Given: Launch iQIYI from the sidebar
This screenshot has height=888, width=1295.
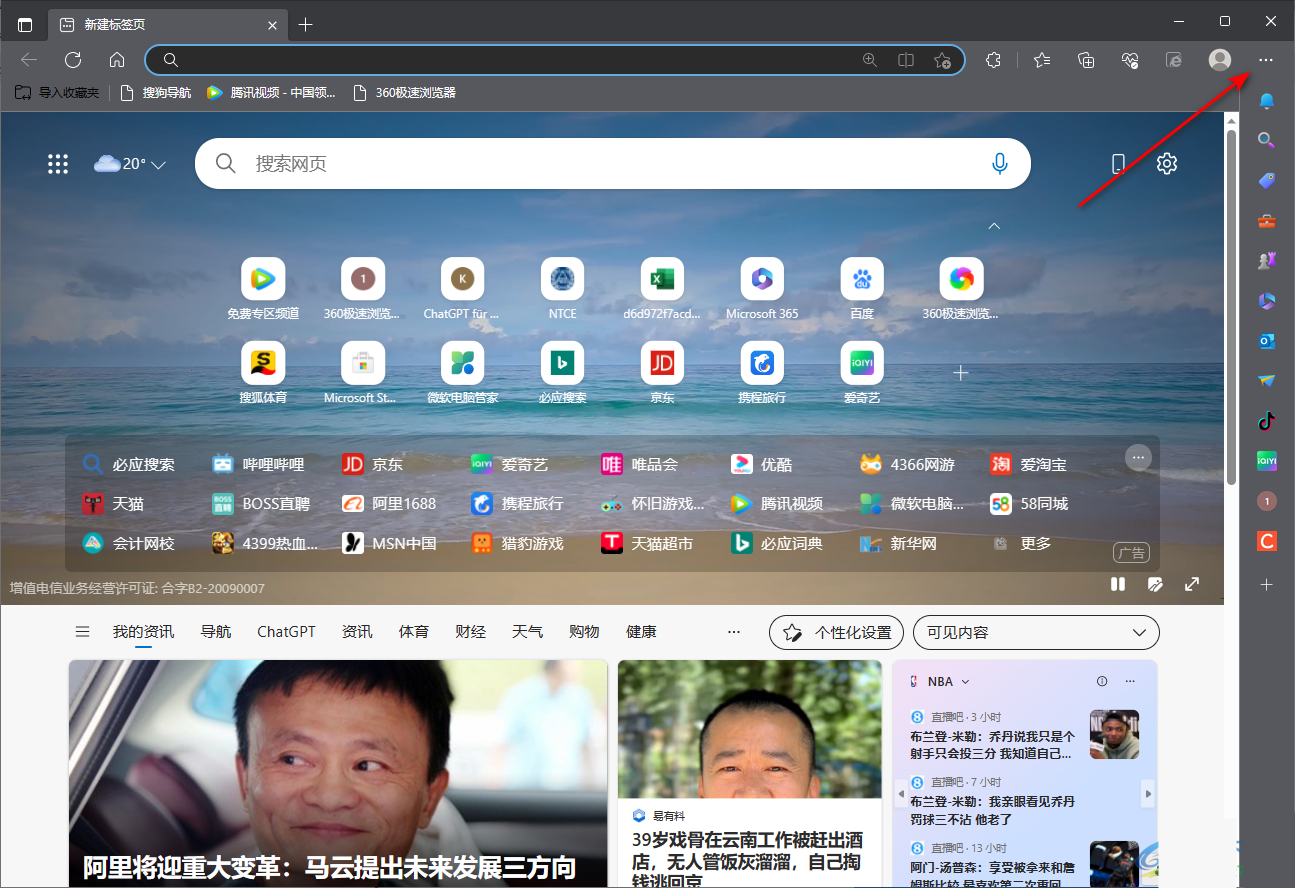Looking at the screenshot, I should 1266,461.
